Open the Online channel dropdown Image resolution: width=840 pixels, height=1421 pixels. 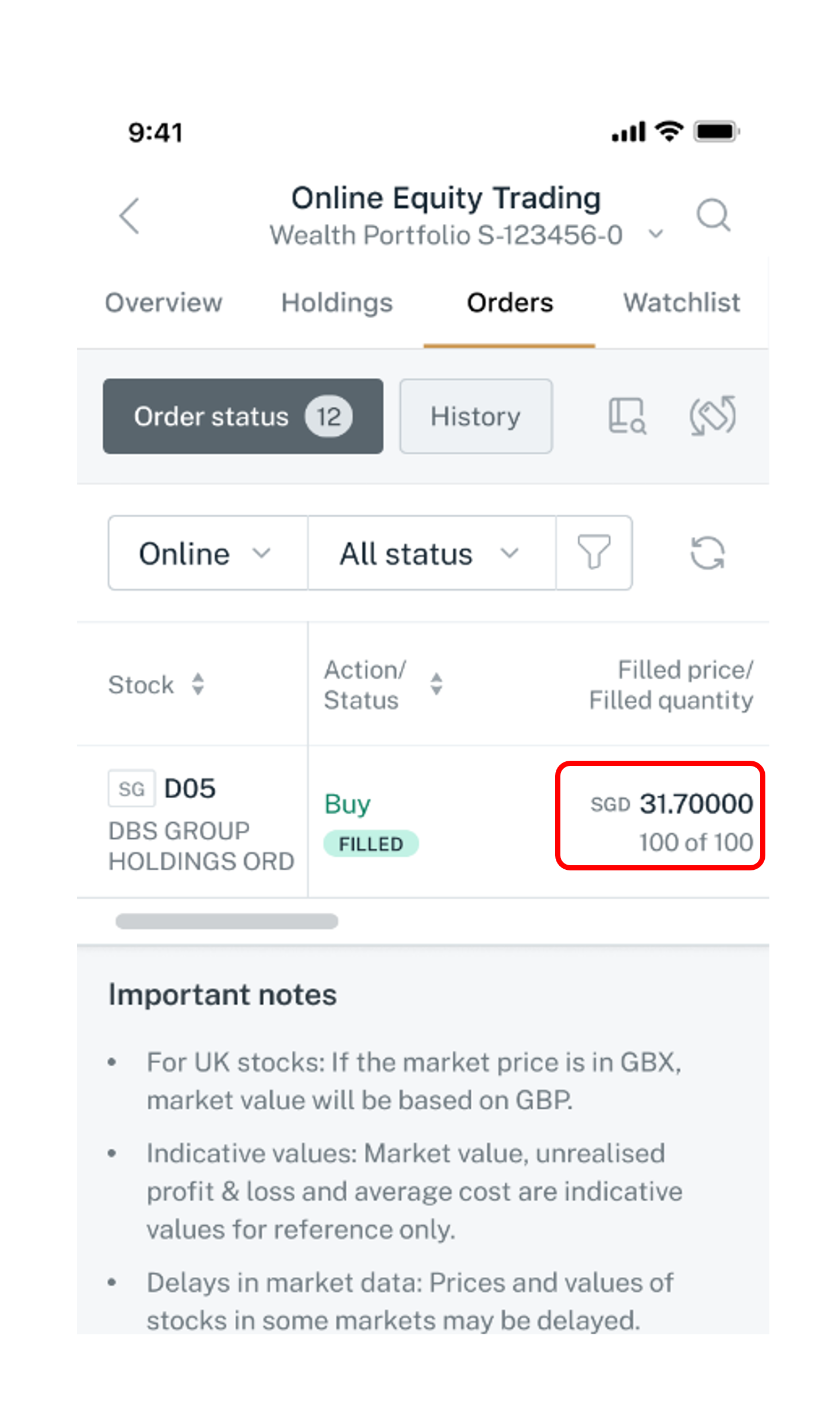tap(208, 552)
